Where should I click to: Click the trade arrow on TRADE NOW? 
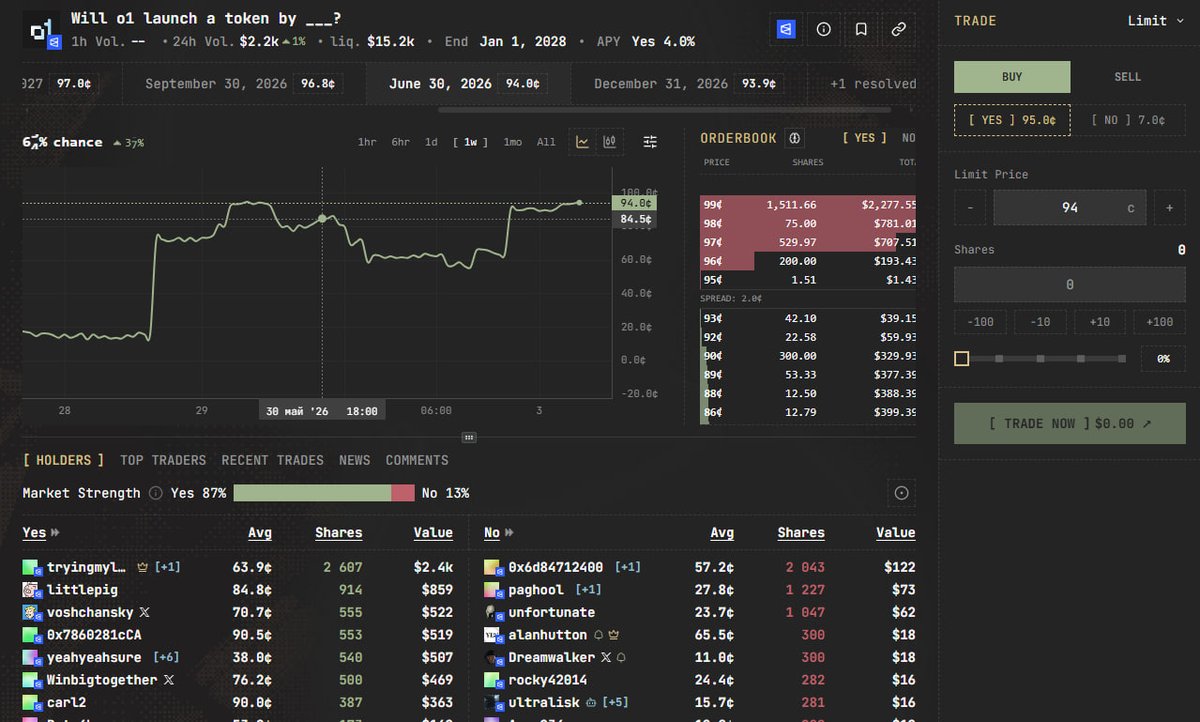click(x=1146, y=424)
